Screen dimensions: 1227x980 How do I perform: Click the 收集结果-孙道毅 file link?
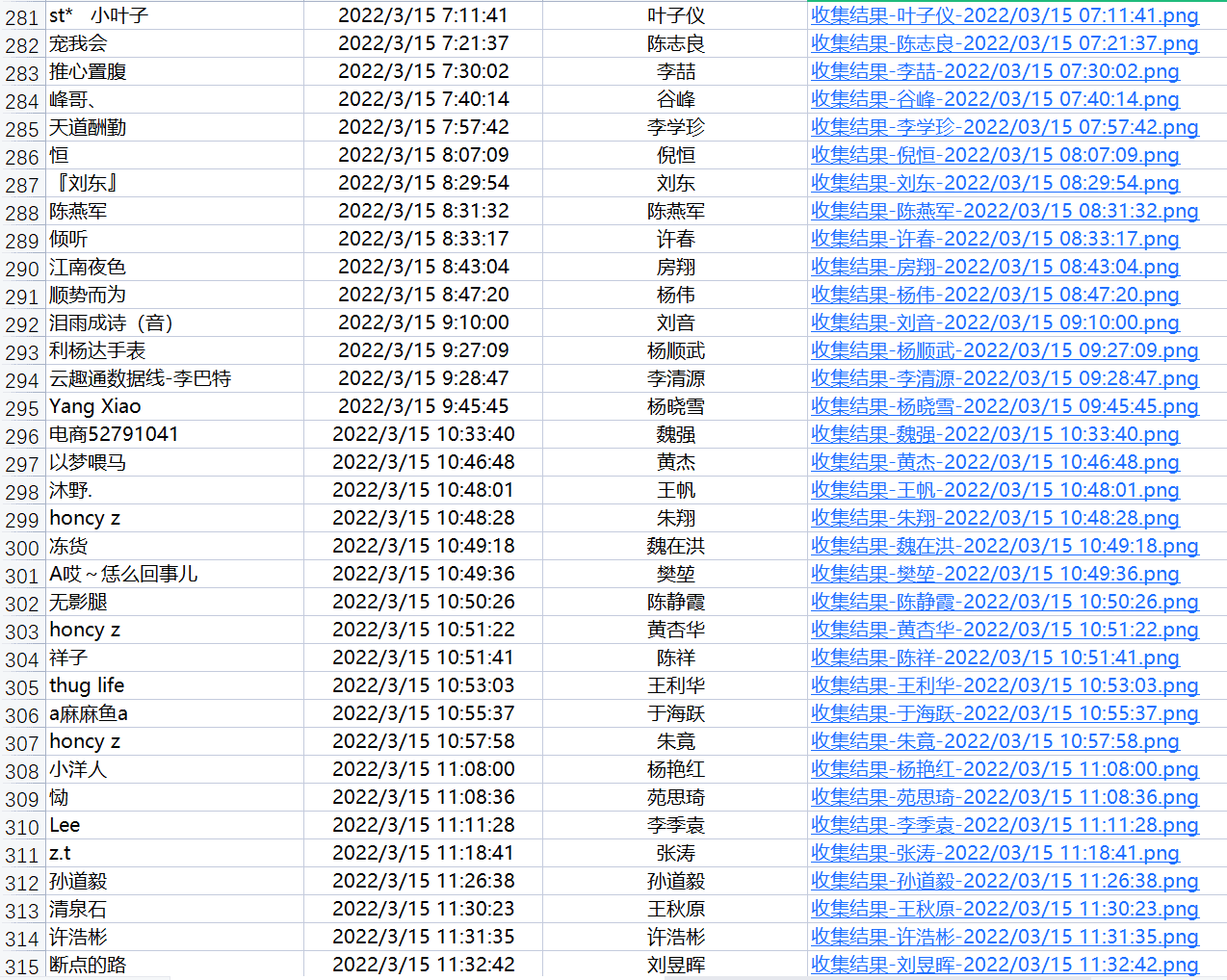(x=1005, y=881)
